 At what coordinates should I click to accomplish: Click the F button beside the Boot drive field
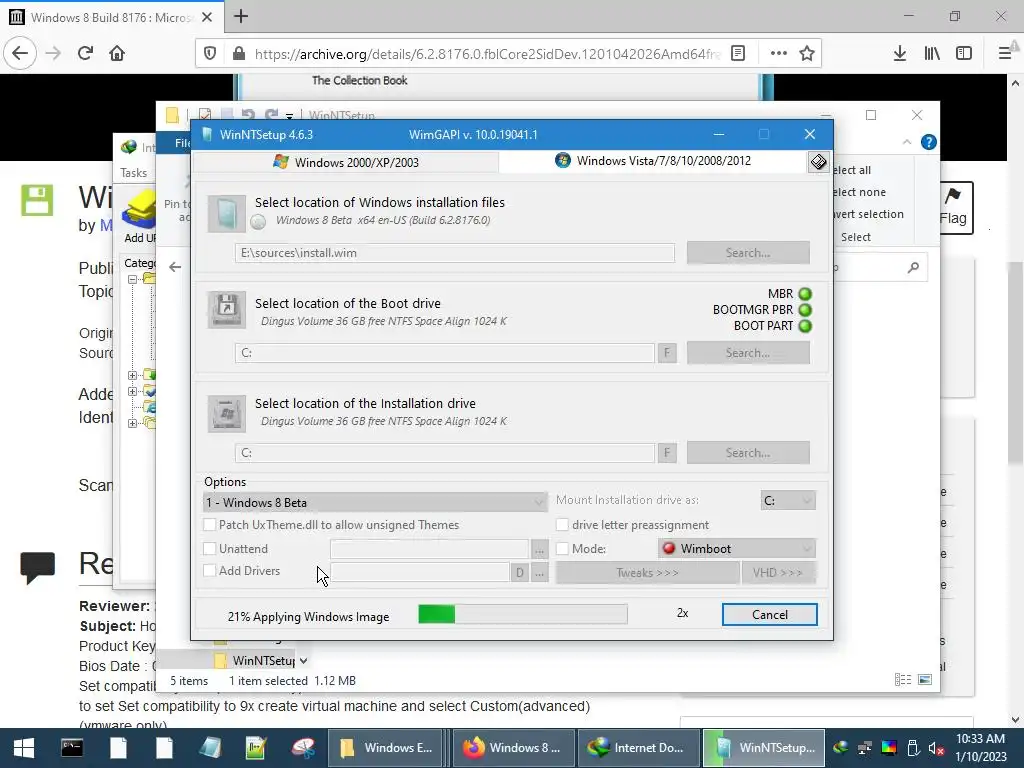point(667,353)
